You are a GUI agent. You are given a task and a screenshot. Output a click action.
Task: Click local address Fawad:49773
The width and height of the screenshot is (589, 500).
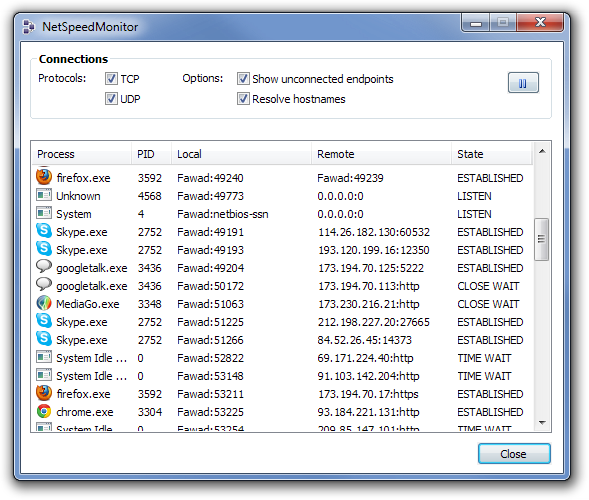point(210,196)
